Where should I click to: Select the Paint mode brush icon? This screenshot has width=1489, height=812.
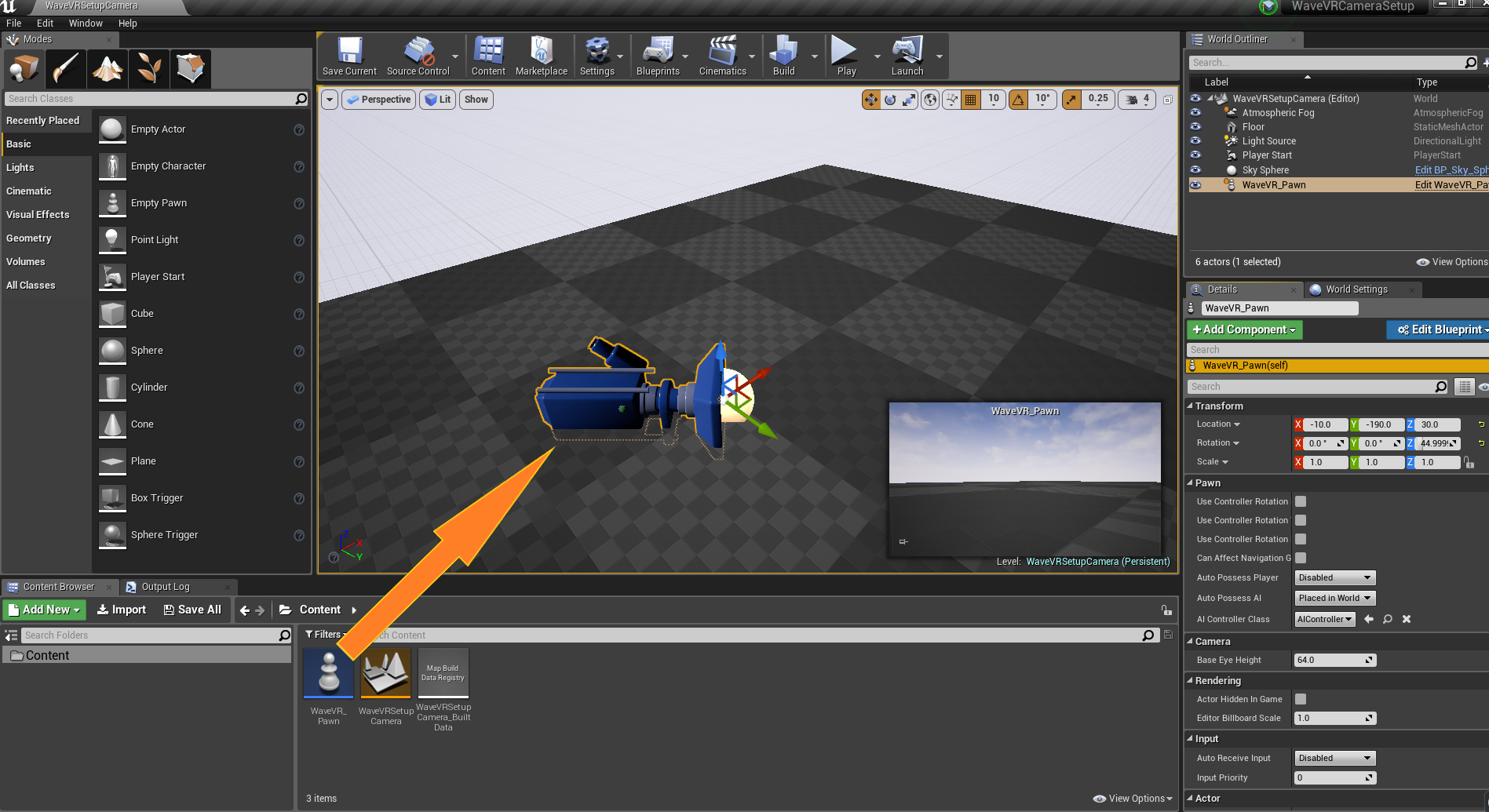(x=65, y=69)
